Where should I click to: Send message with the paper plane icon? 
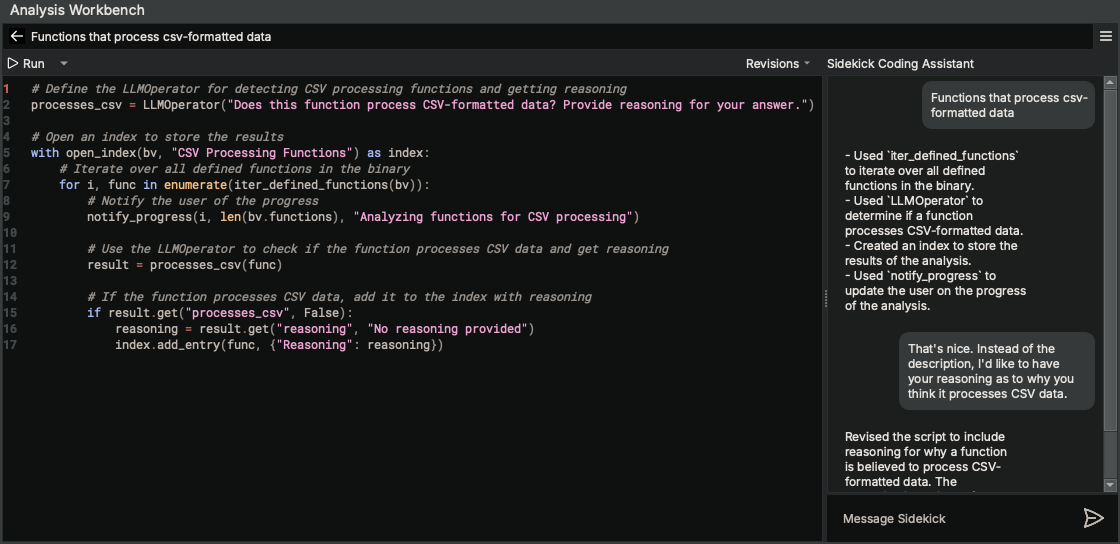1094,518
